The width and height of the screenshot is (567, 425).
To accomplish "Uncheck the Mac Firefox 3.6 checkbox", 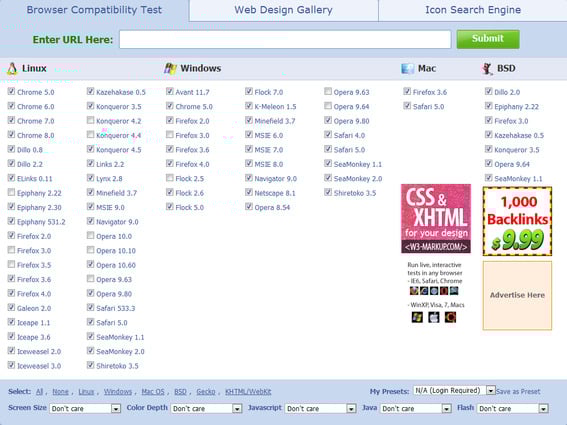I will (407, 92).
